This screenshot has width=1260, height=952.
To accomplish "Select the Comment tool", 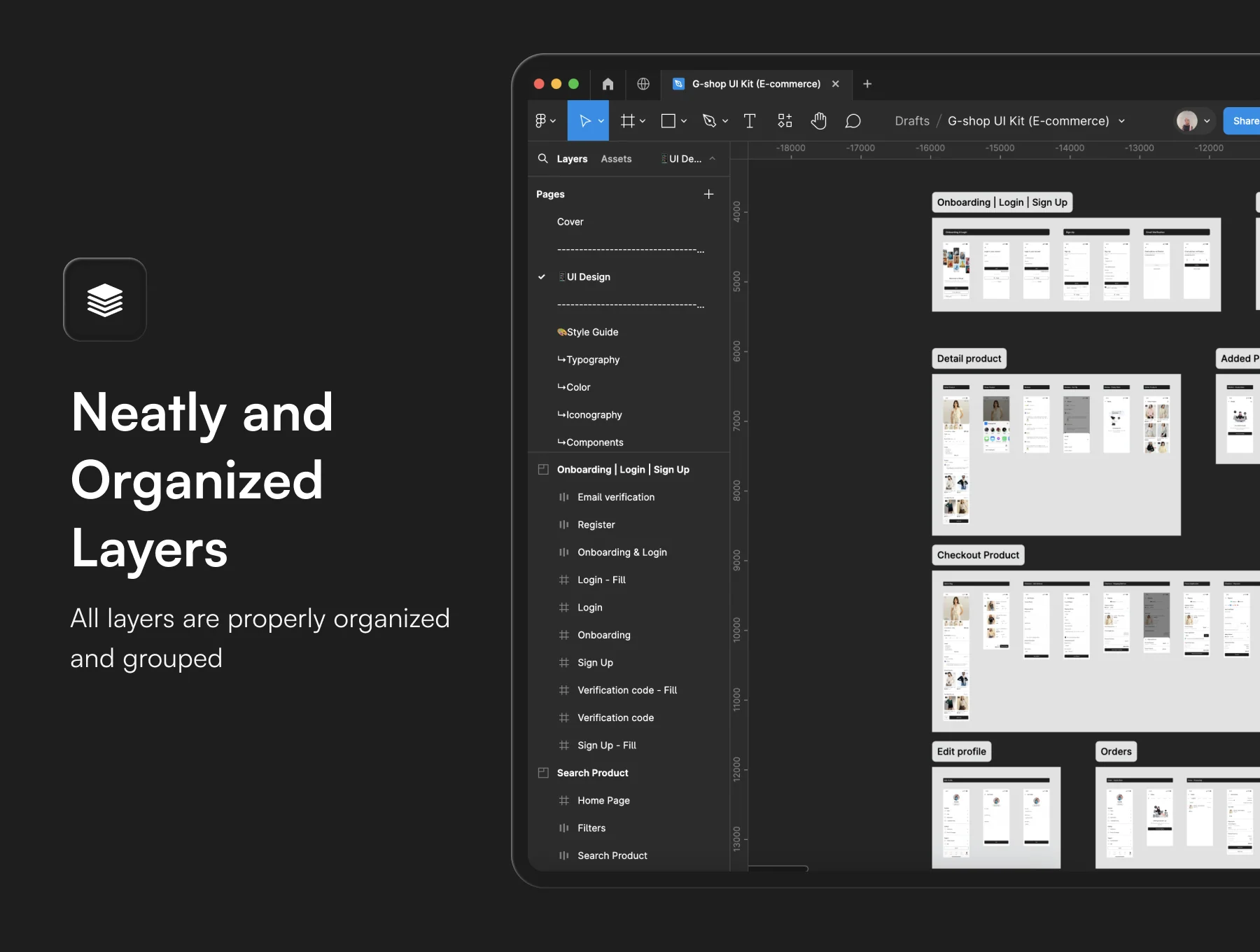I will point(853,121).
